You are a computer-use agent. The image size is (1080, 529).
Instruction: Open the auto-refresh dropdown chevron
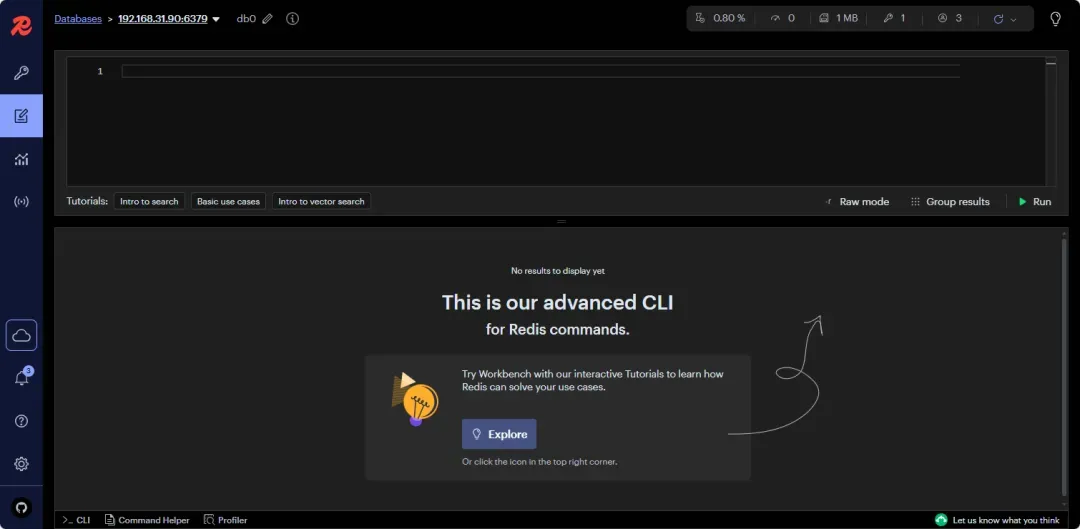tap(1013, 20)
